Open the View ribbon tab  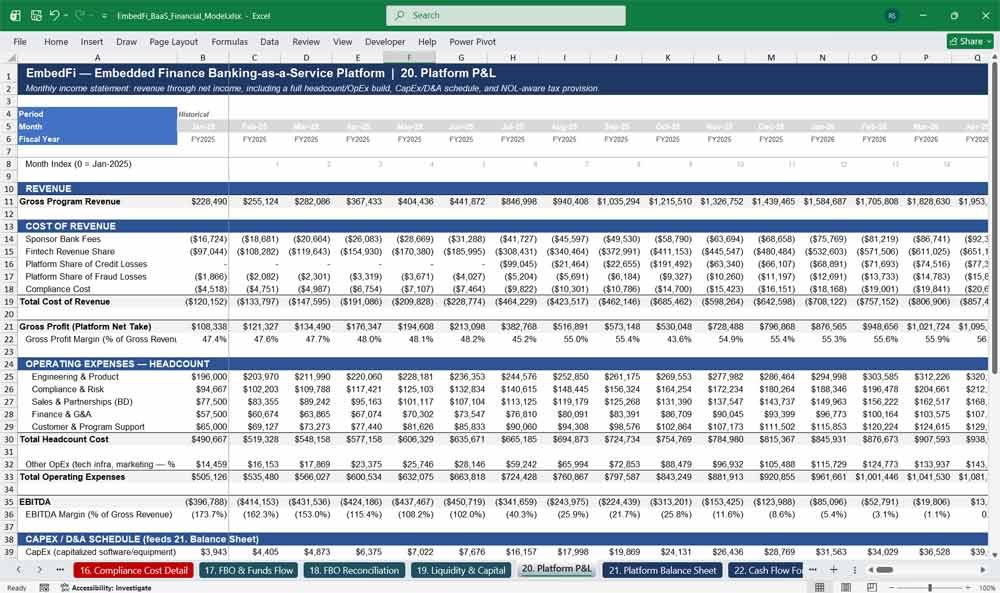342,41
